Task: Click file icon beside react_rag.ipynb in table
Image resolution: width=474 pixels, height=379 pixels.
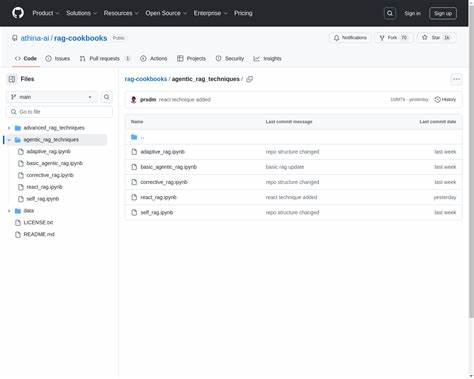Action: tap(134, 197)
